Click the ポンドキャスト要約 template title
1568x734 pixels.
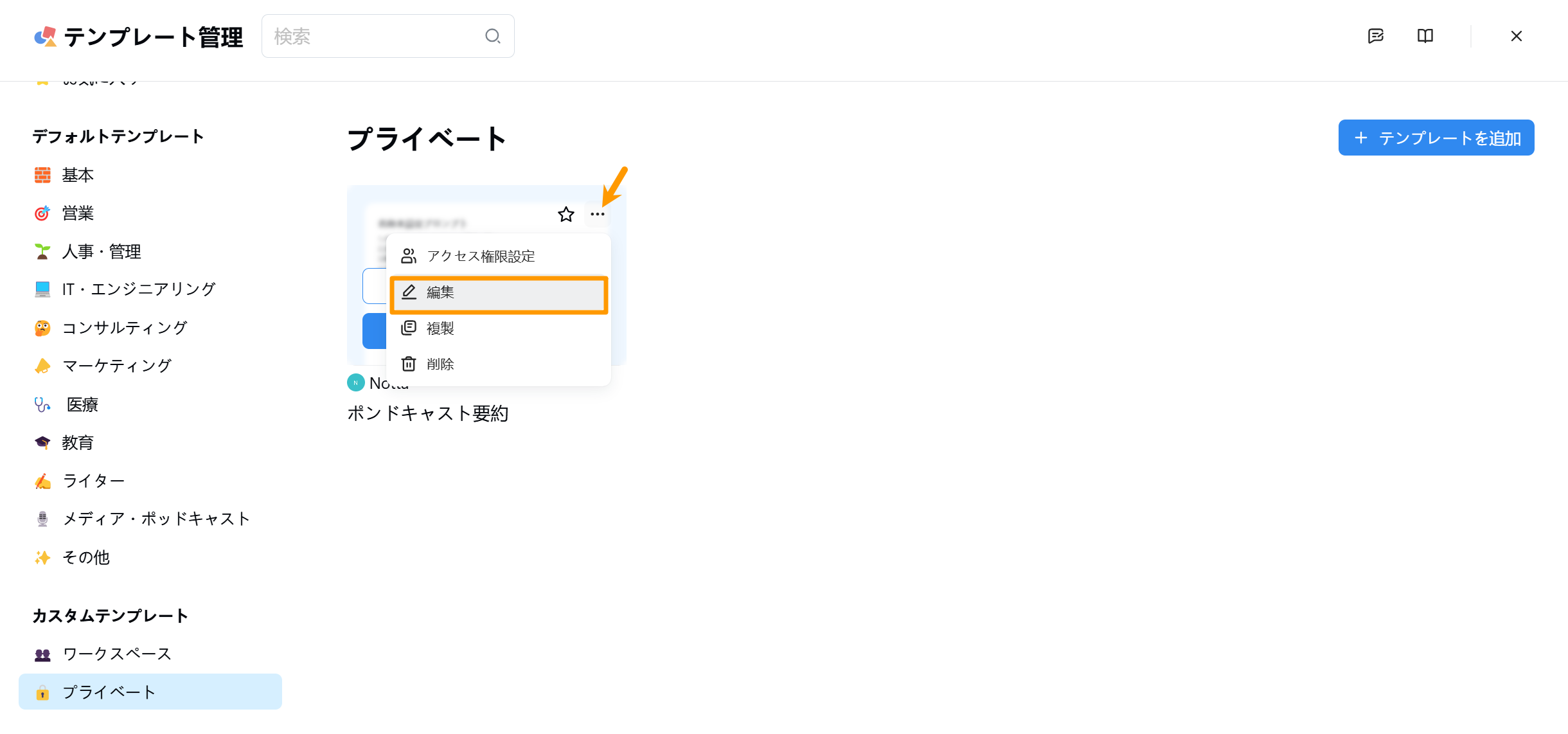coord(428,413)
